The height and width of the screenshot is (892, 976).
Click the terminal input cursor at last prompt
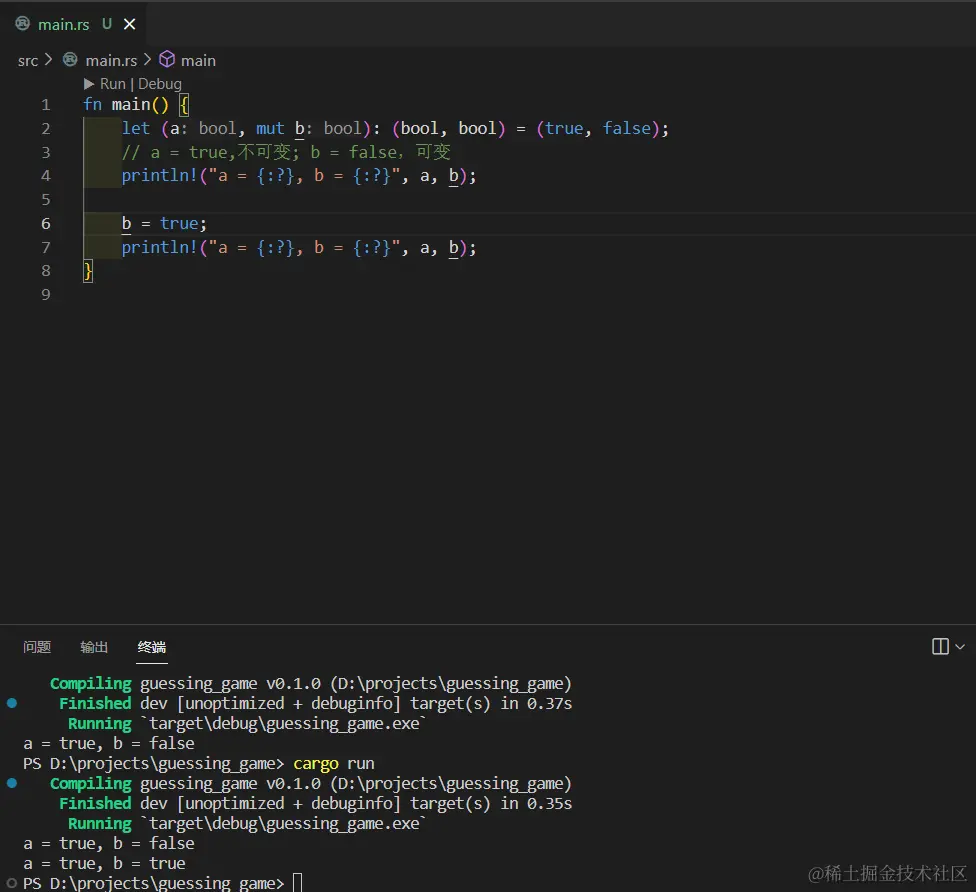pos(298,883)
